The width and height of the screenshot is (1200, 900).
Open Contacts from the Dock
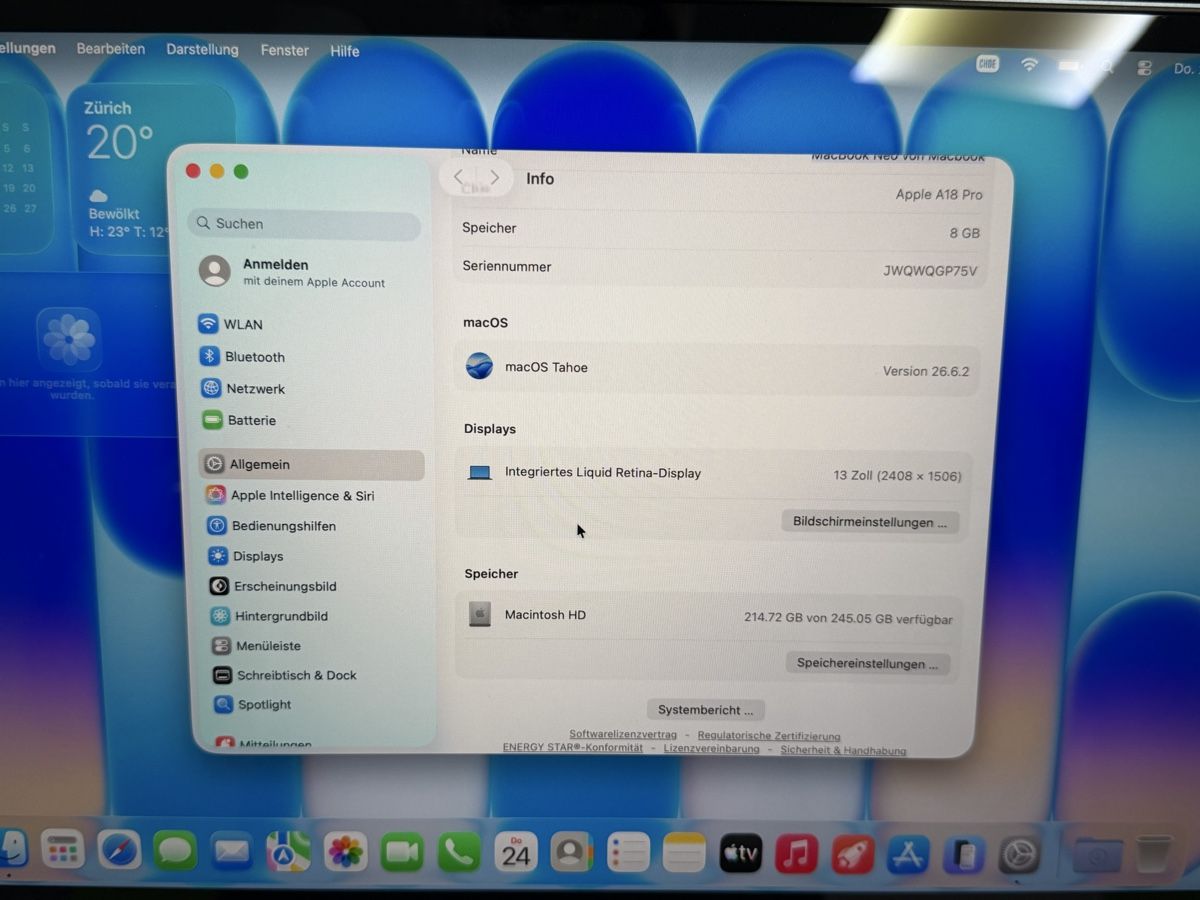pos(572,853)
